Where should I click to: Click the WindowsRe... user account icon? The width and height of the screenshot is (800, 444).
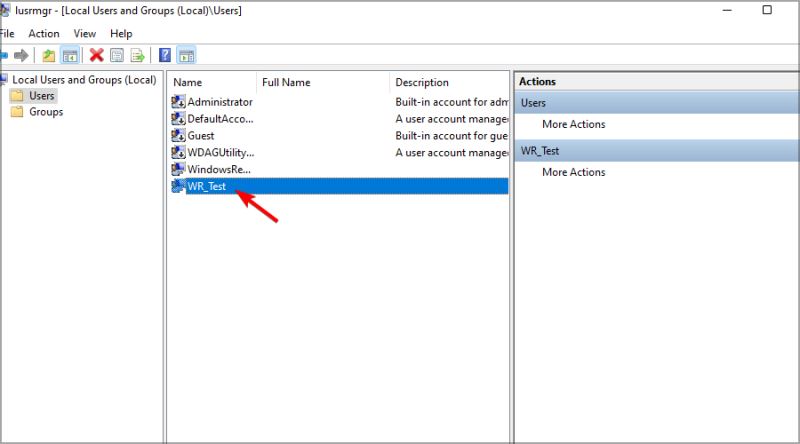click(178, 169)
